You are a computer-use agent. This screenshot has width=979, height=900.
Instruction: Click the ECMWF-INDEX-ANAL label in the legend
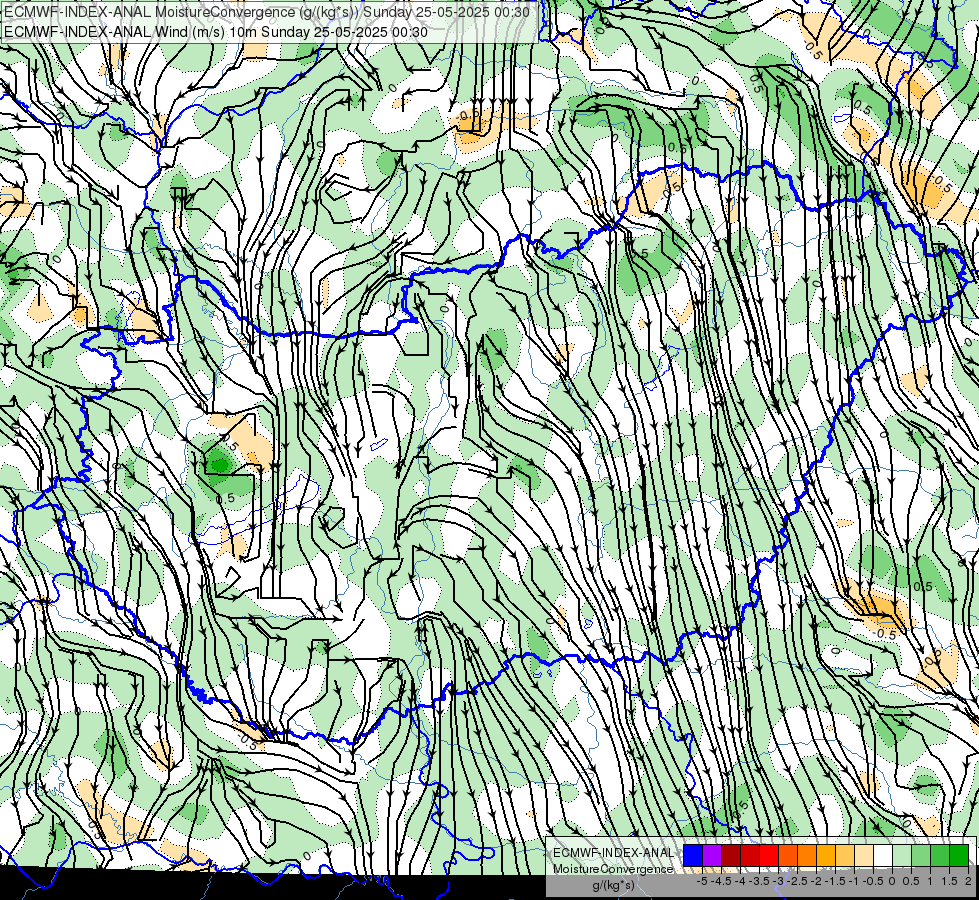pyautogui.click(x=614, y=853)
